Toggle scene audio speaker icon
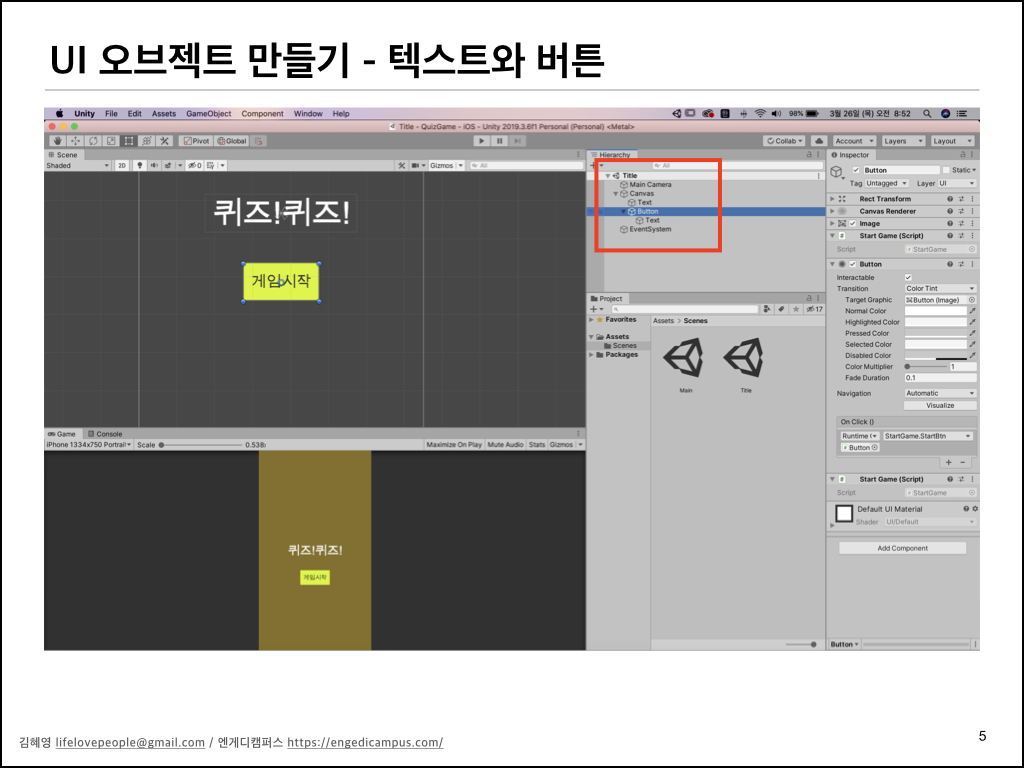Viewport: 1024px width, 768px height. 154,165
